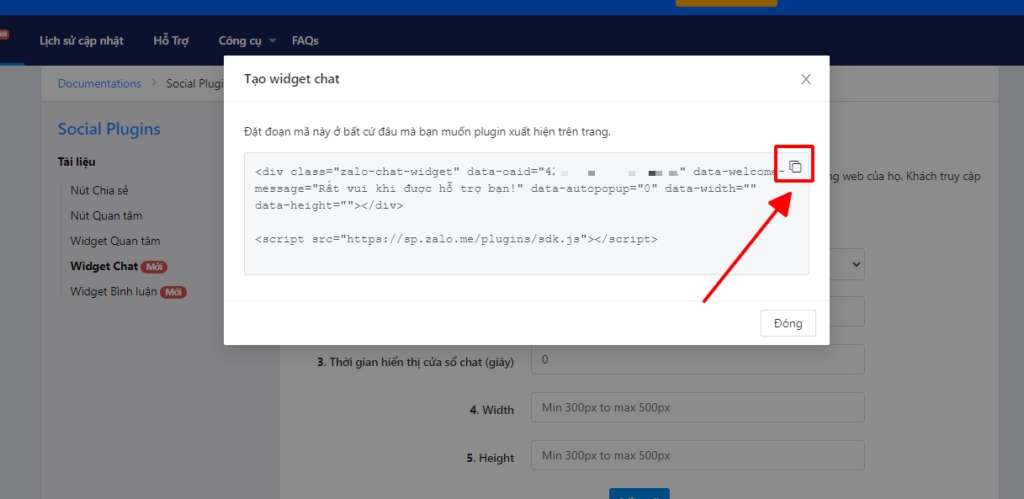Click the chat window display time field
The image size is (1024, 499).
click(697, 360)
